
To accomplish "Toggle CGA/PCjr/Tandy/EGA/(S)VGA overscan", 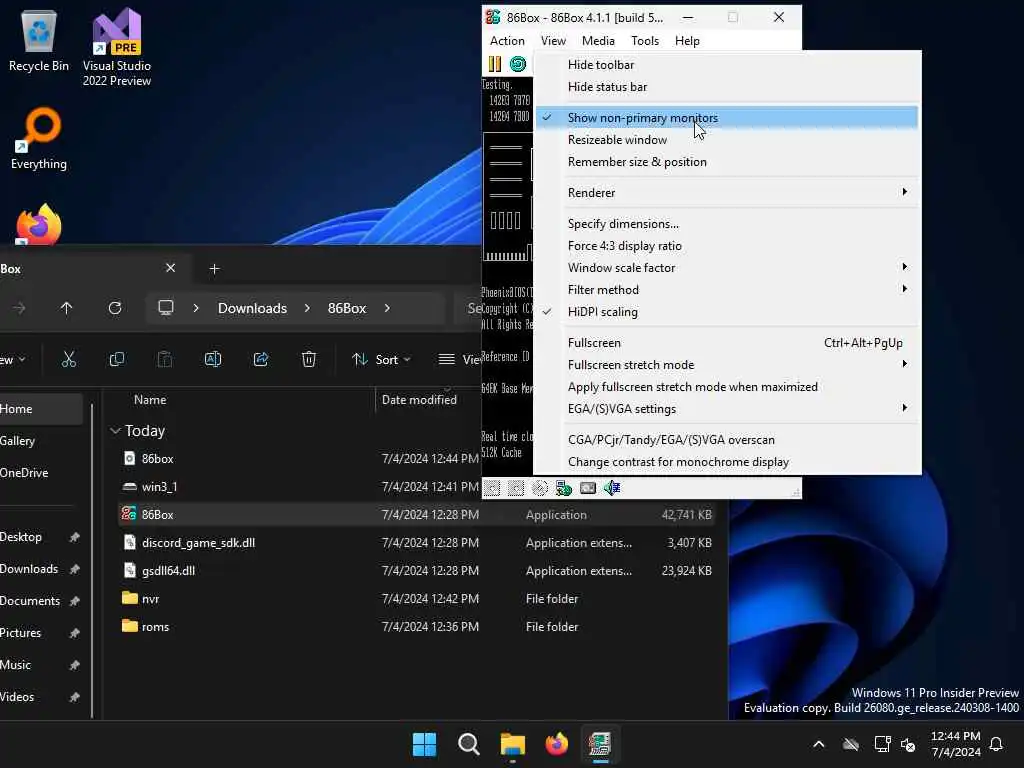I will (x=727, y=440).
